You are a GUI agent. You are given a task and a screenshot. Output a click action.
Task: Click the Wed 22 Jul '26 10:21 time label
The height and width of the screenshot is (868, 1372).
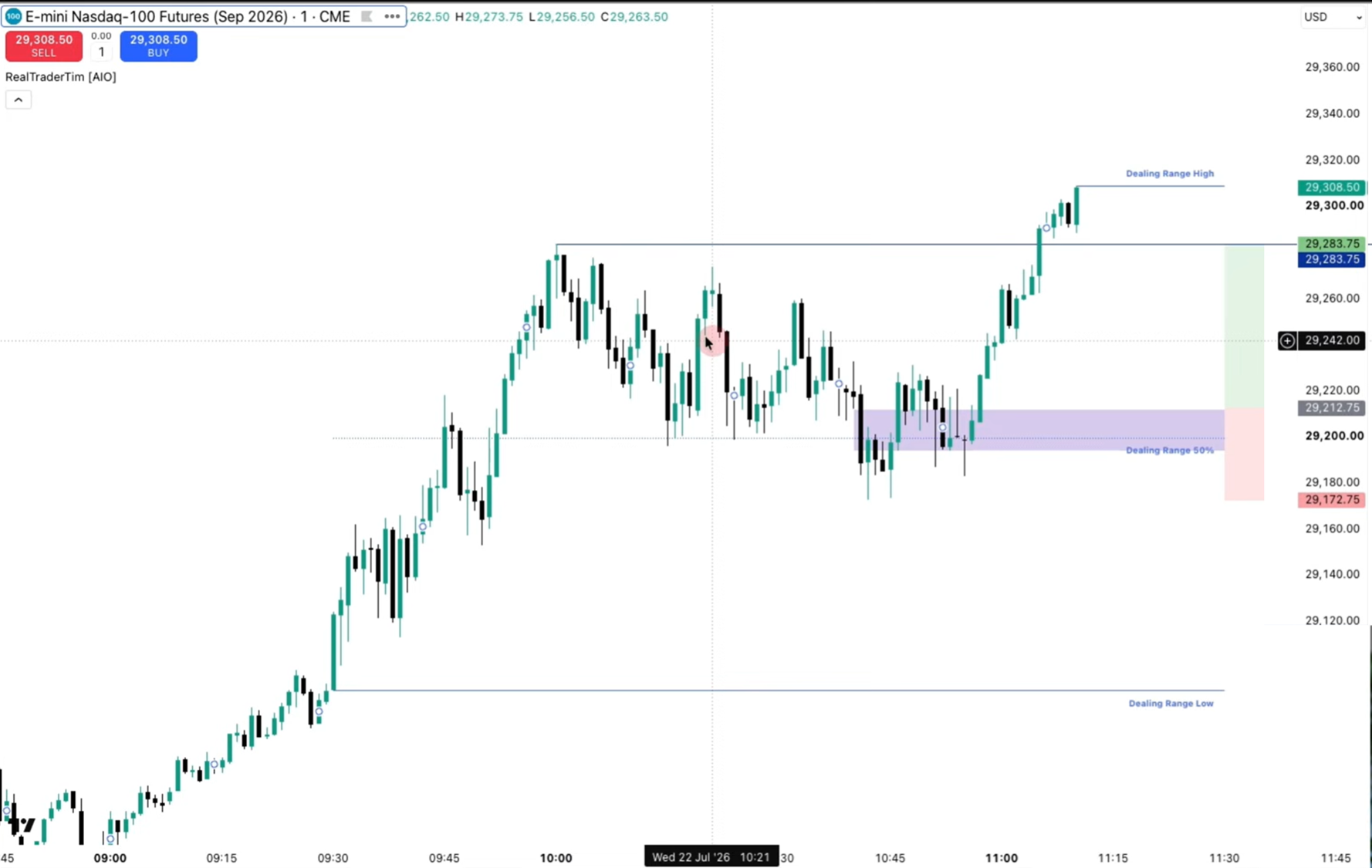pyautogui.click(x=711, y=856)
